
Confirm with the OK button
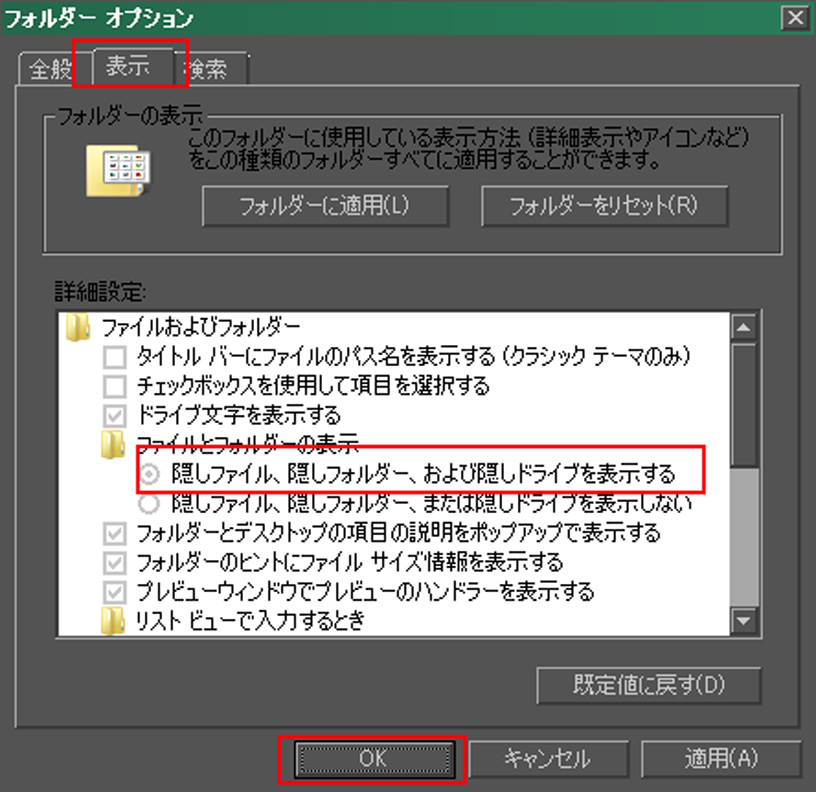coord(373,759)
